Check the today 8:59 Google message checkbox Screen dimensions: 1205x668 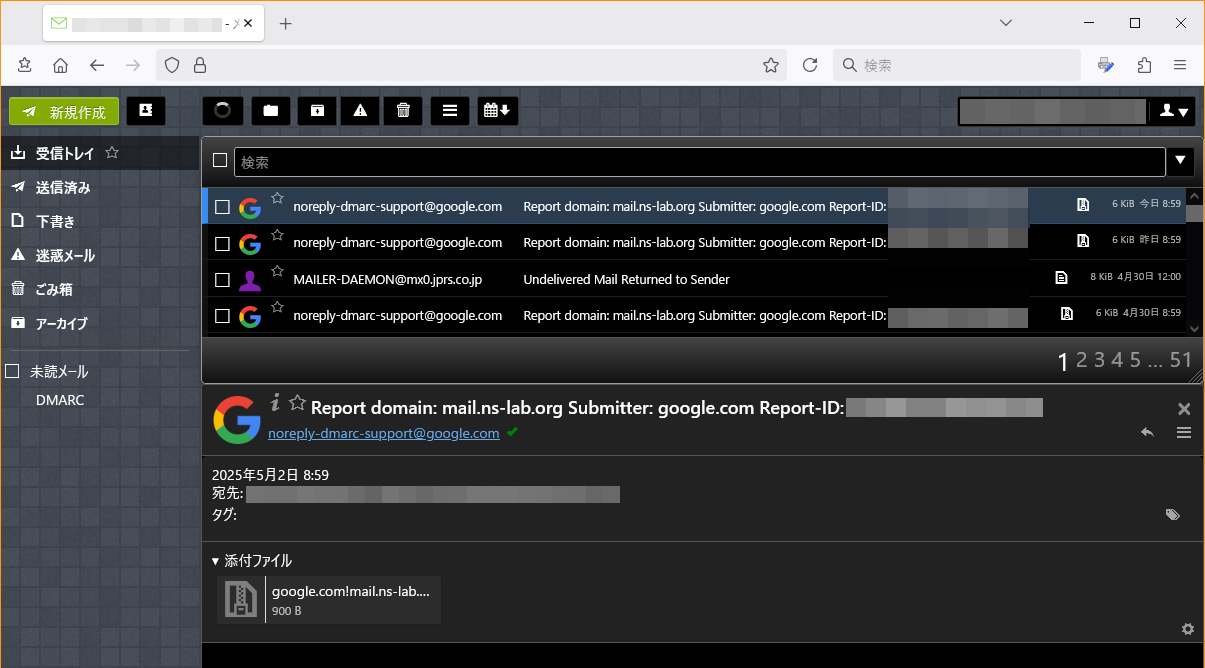tap(222, 207)
